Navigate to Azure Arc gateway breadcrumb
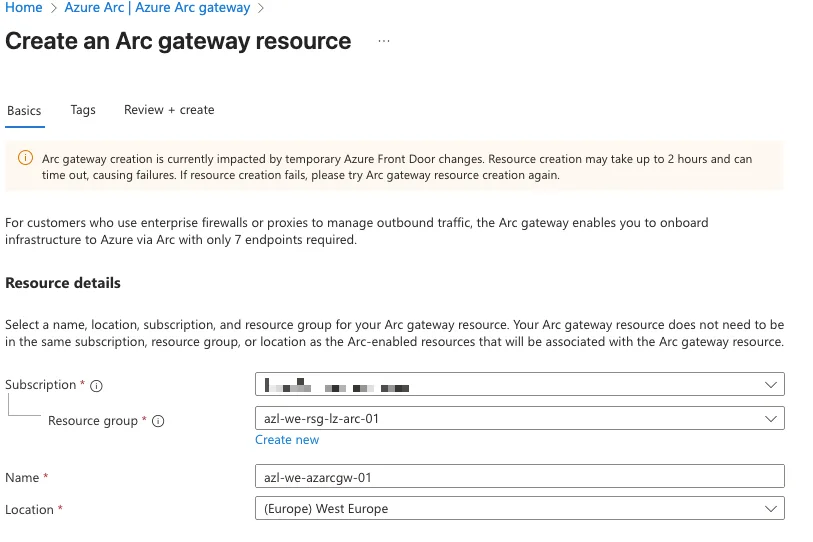Image resolution: width=813 pixels, height=542 pixels. tap(157, 8)
